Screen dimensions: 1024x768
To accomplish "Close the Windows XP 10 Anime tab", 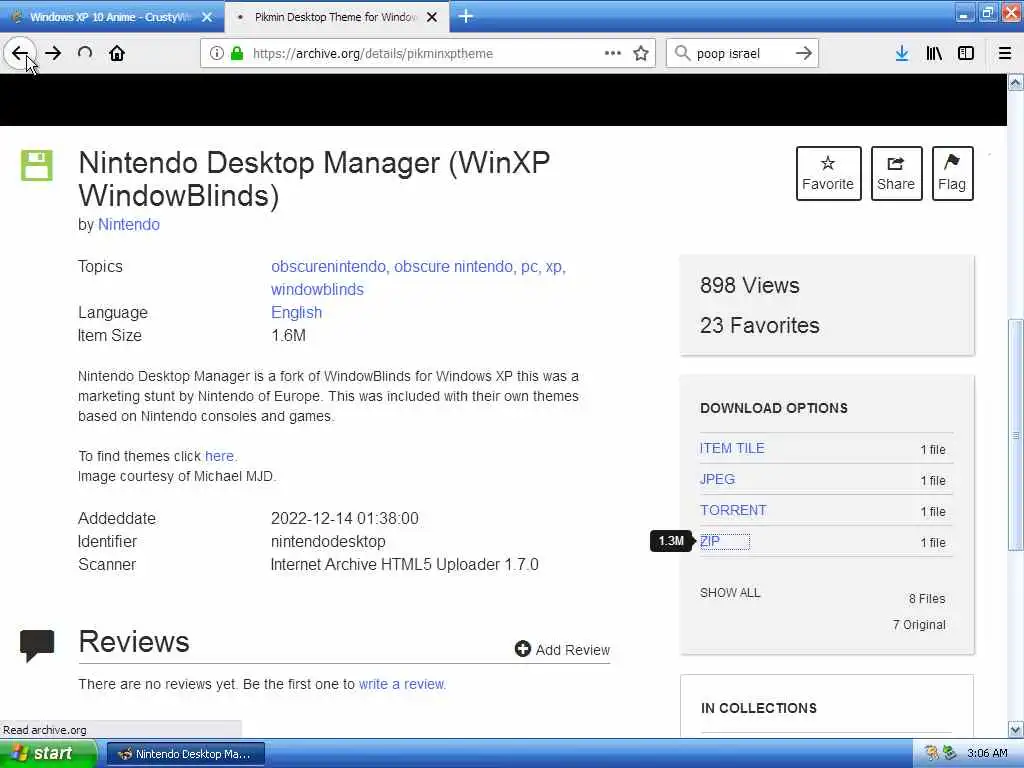I will click(x=207, y=18).
